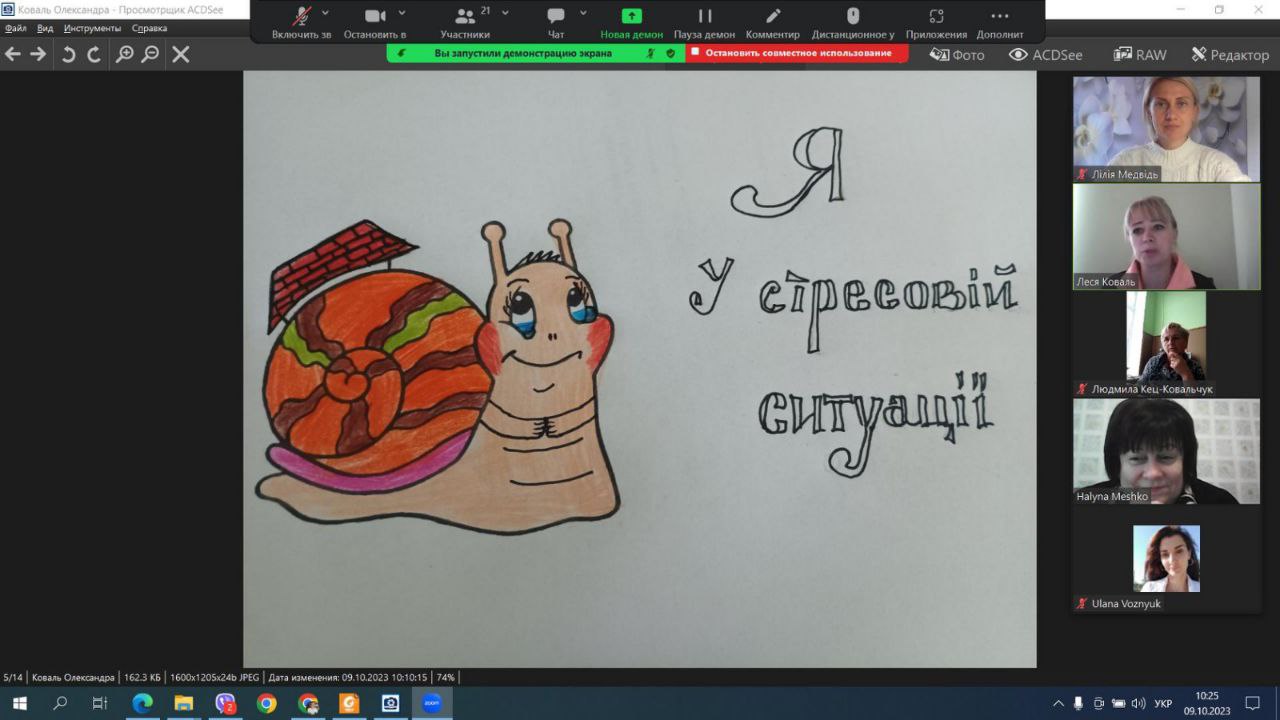Unmute the microphone in Zoom toolbar
This screenshot has height=720, width=1280.
(x=301, y=17)
